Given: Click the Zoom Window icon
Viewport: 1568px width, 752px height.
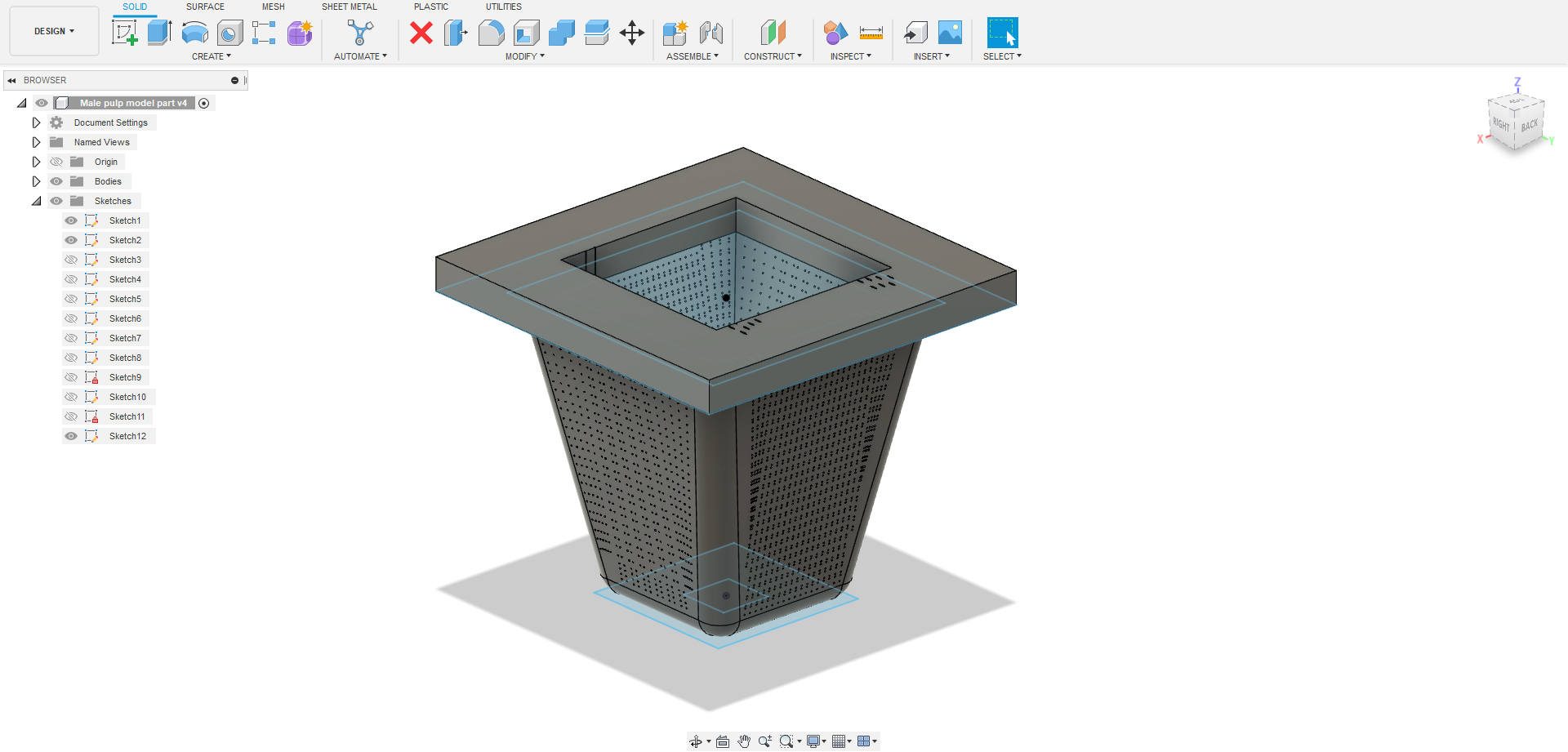Looking at the screenshot, I should click(786, 741).
